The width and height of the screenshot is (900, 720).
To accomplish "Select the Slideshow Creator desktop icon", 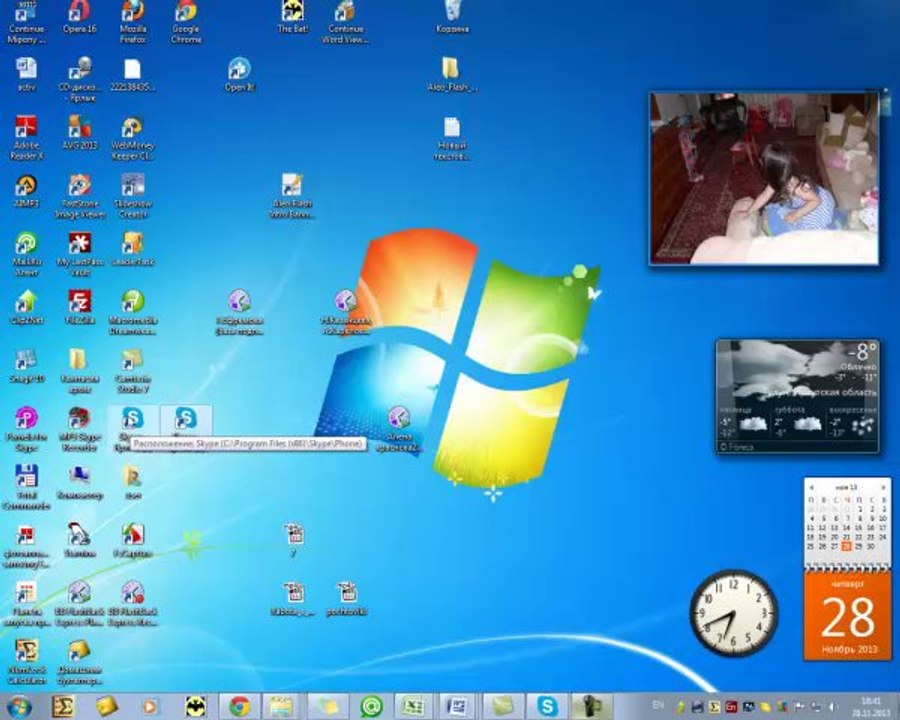I will [x=133, y=196].
